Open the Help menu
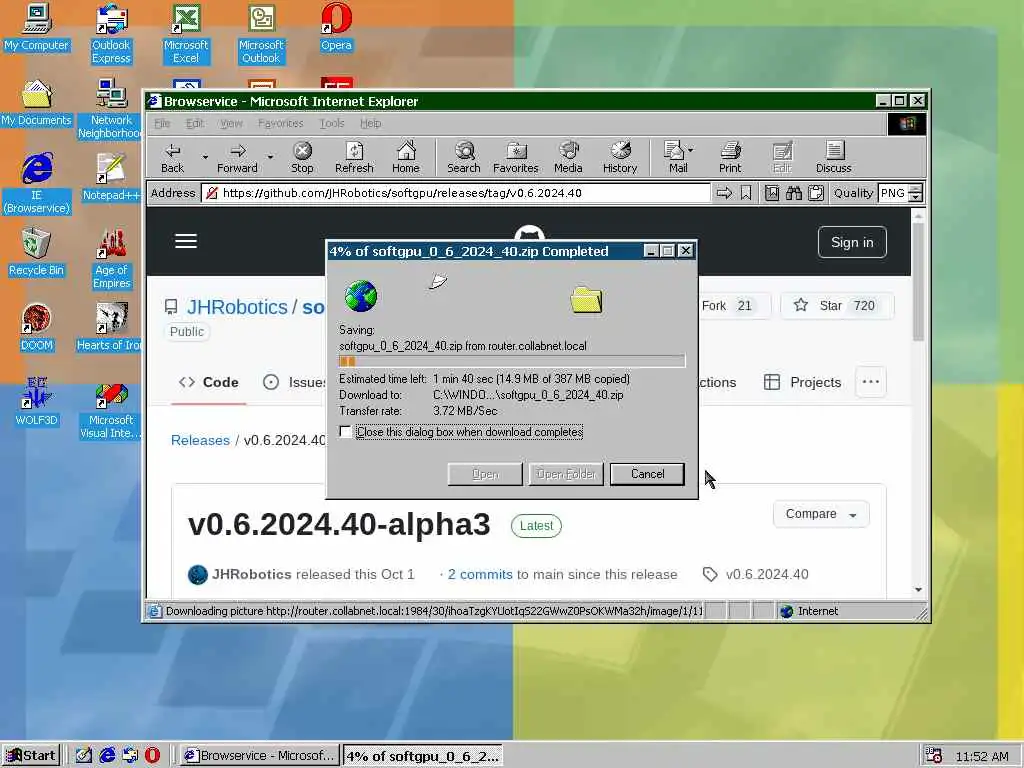This screenshot has height=768, width=1024. click(x=370, y=123)
